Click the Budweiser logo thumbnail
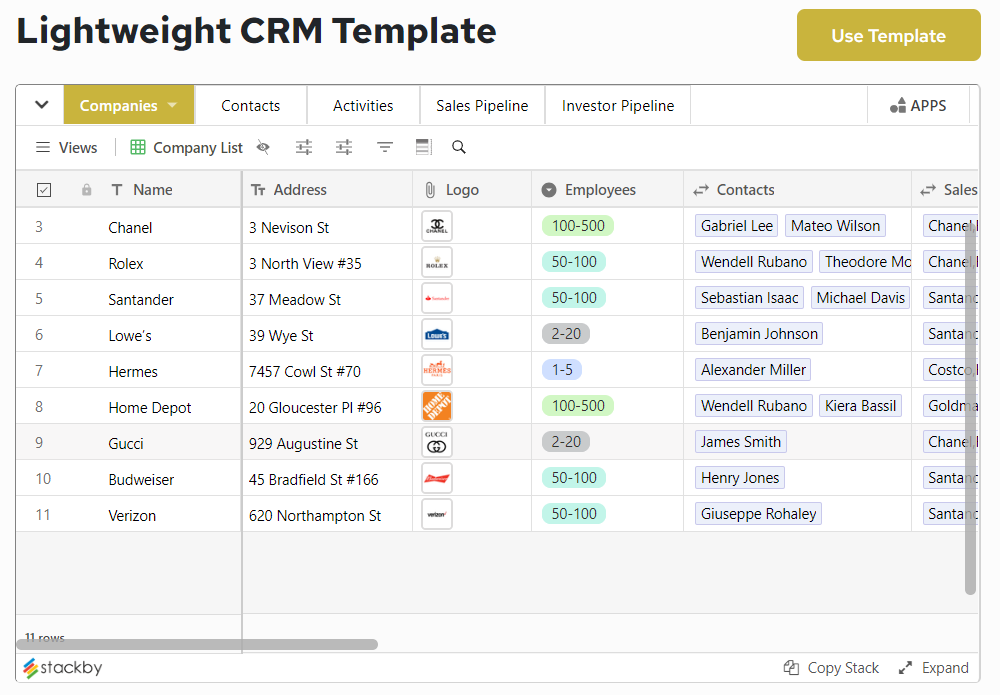This screenshot has width=1000, height=695. 437,478
